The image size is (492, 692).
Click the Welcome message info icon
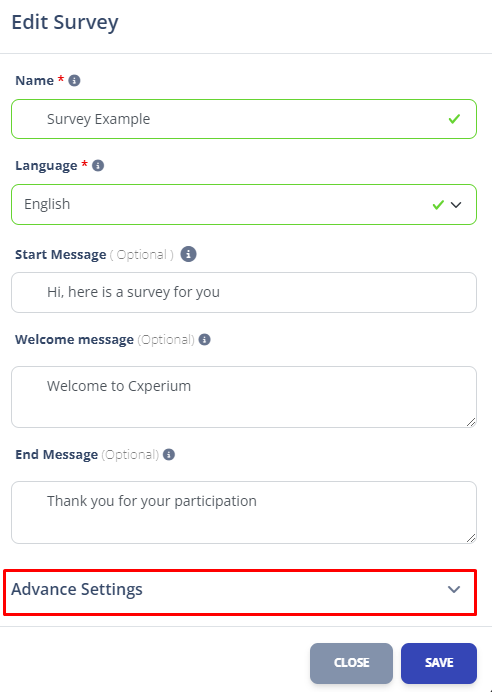pyautogui.click(x=204, y=339)
